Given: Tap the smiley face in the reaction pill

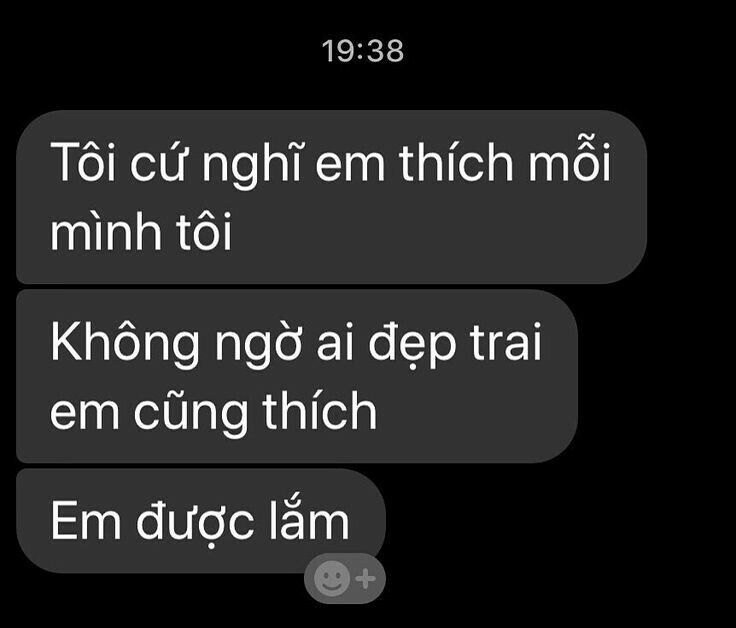Looking at the screenshot, I should point(331,578).
